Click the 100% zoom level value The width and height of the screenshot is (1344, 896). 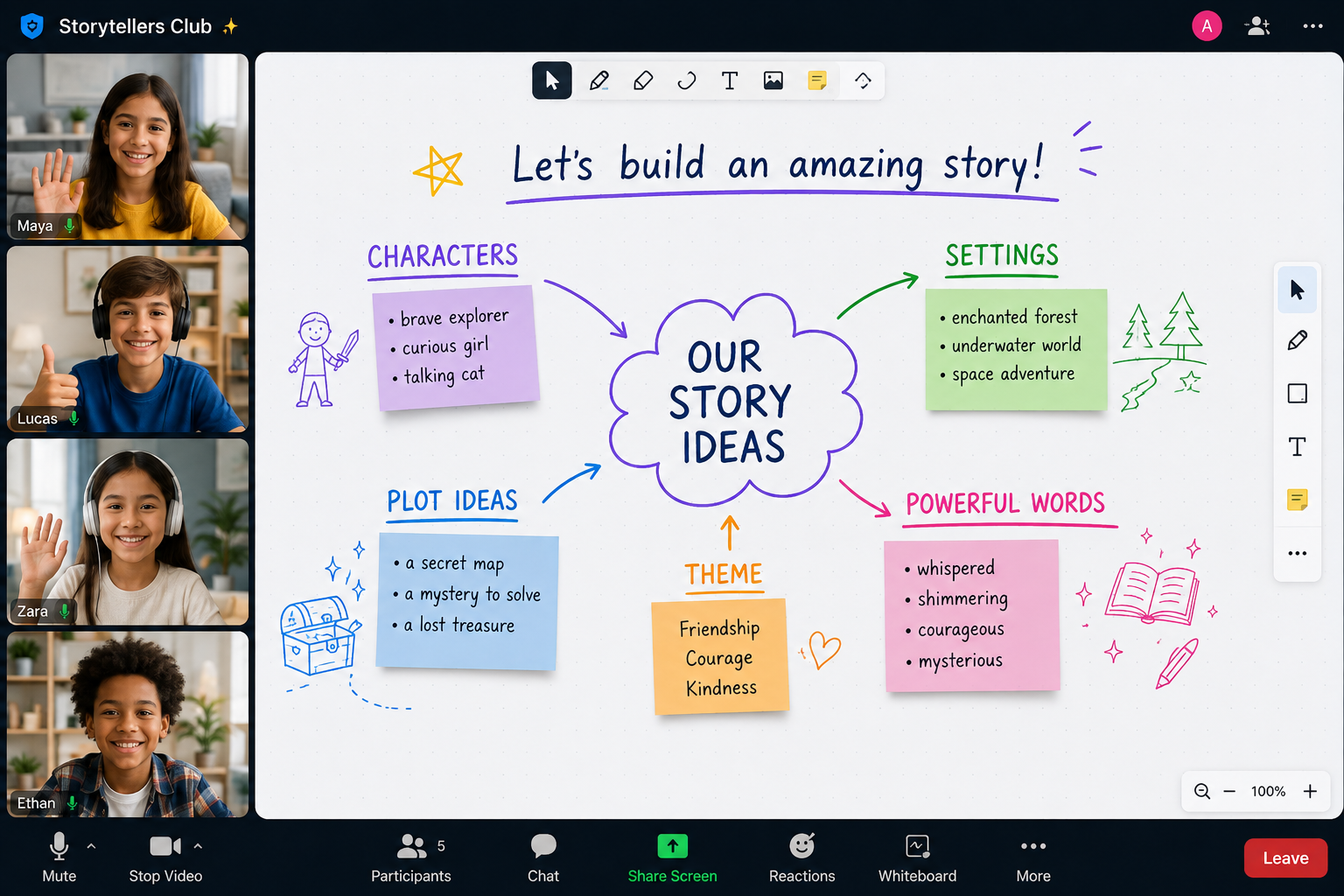(1268, 791)
